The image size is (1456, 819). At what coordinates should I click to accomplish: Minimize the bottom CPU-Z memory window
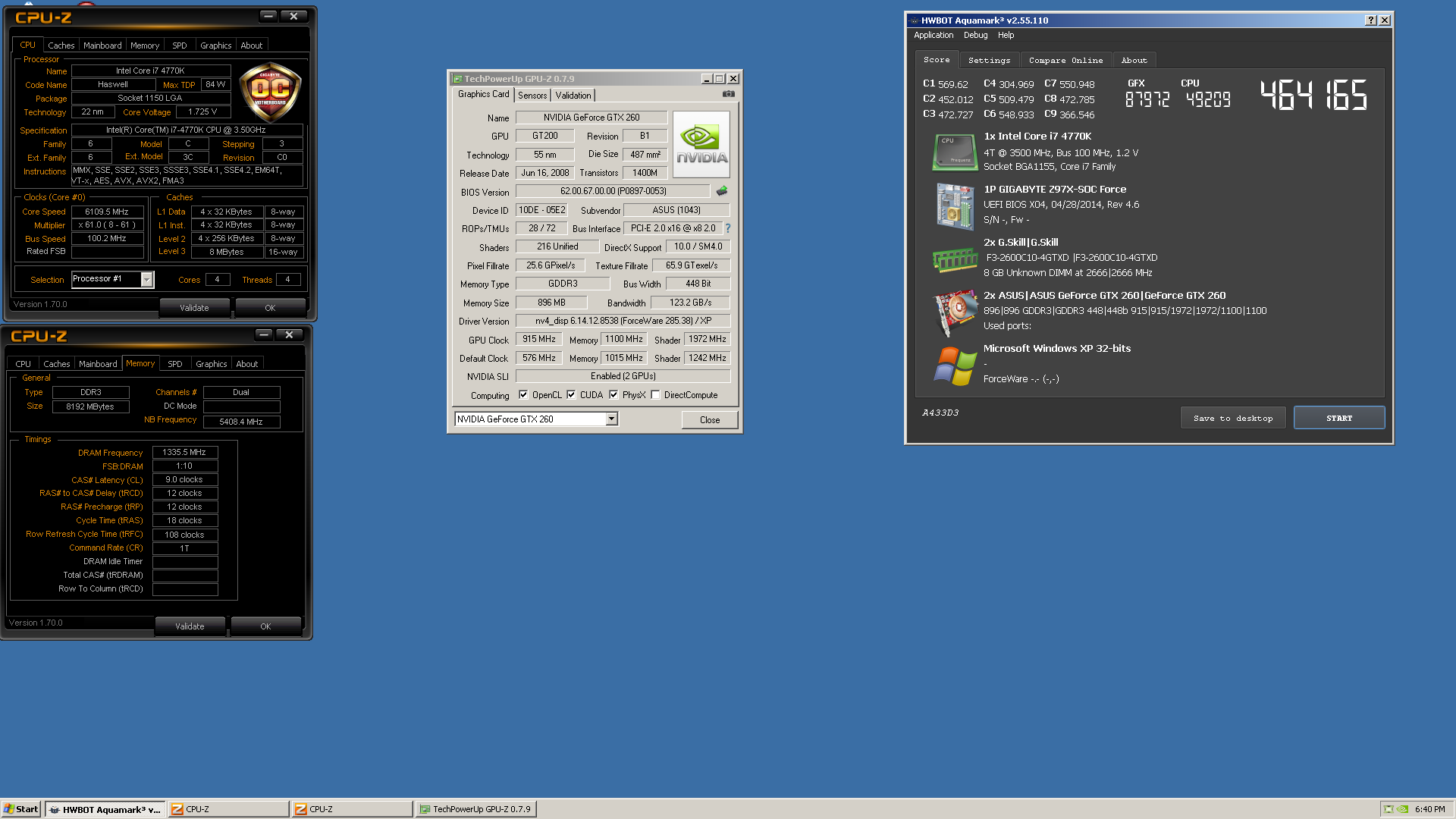[263, 334]
